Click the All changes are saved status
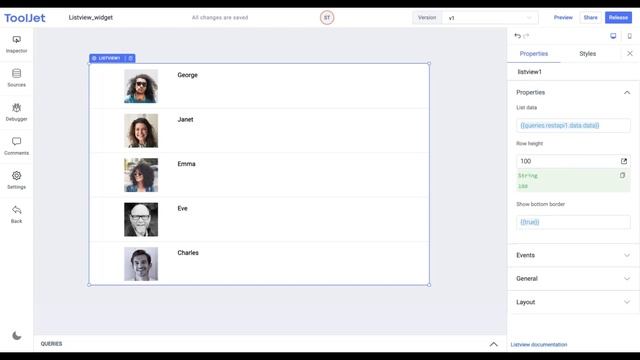Image resolution: width=640 pixels, height=360 pixels. [220, 18]
